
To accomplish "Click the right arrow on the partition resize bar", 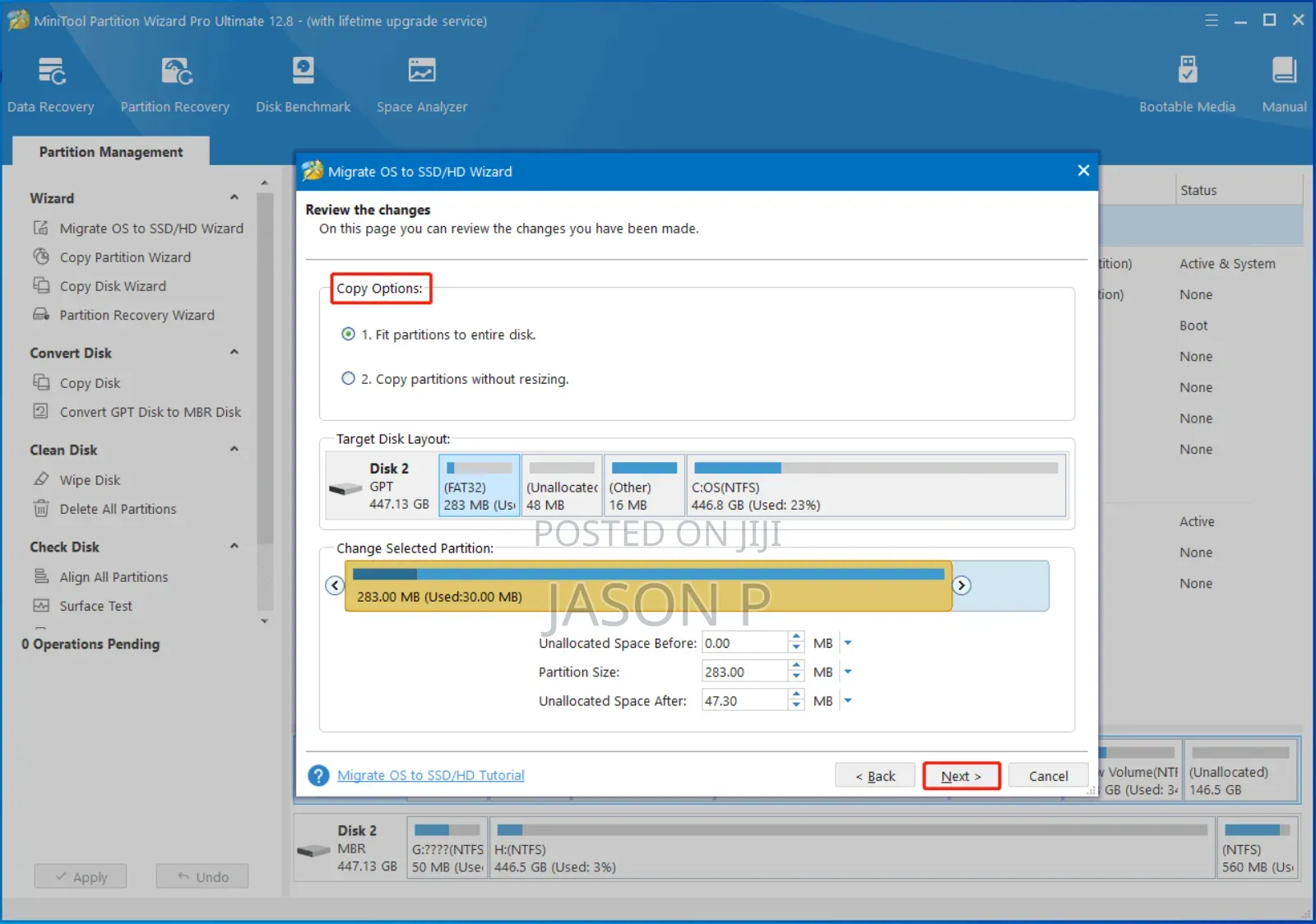I will pos(962,585).
